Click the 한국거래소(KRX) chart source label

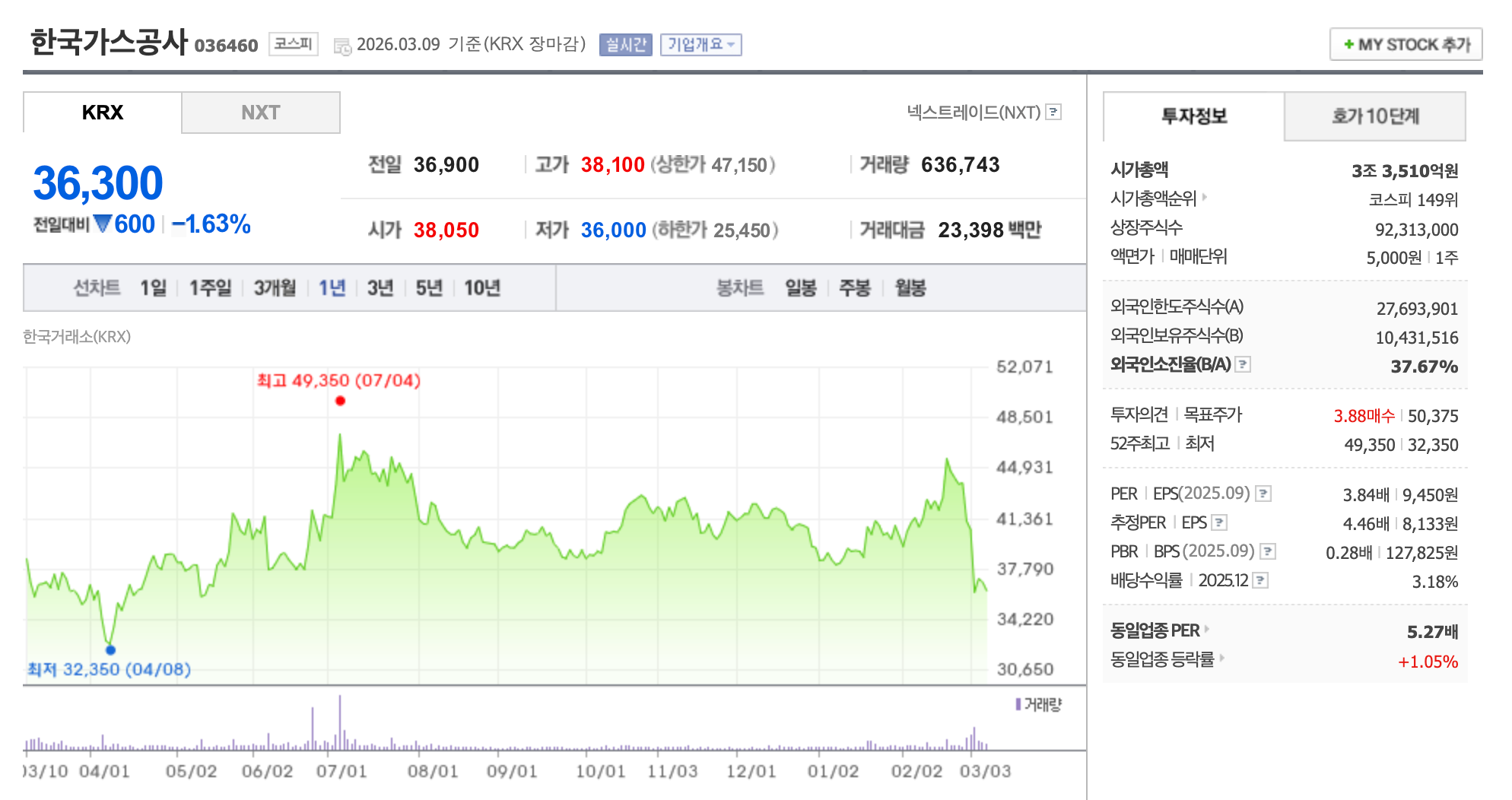pos(77,336)
